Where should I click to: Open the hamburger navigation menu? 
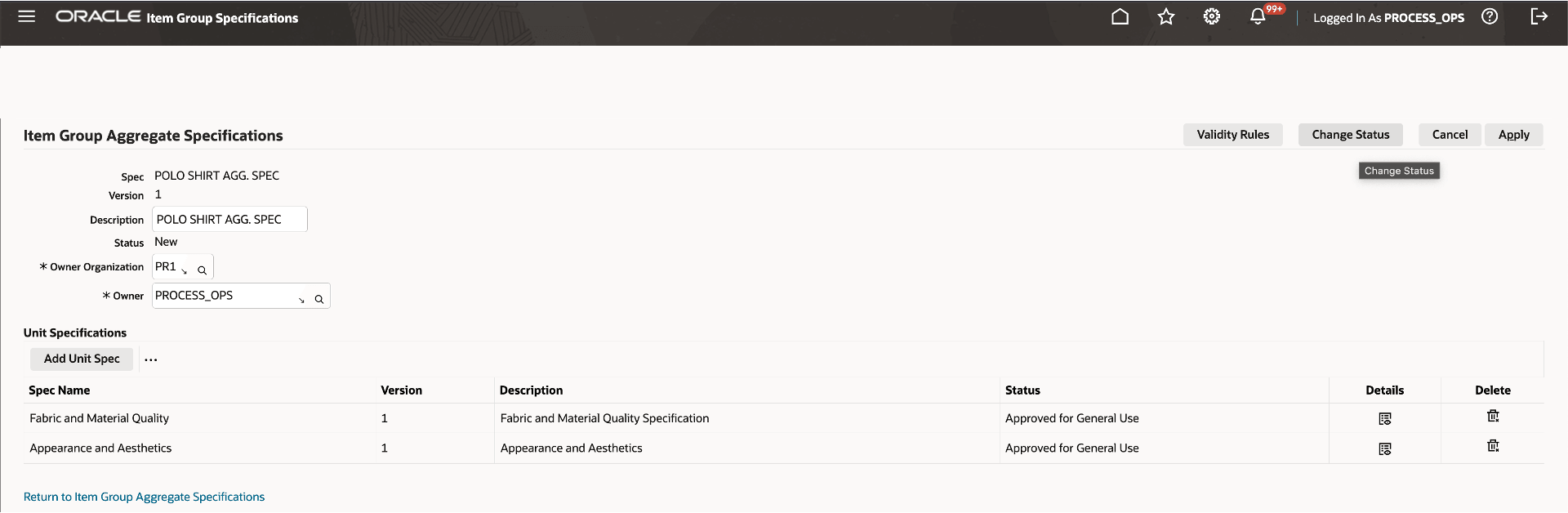tap(27, 16)
